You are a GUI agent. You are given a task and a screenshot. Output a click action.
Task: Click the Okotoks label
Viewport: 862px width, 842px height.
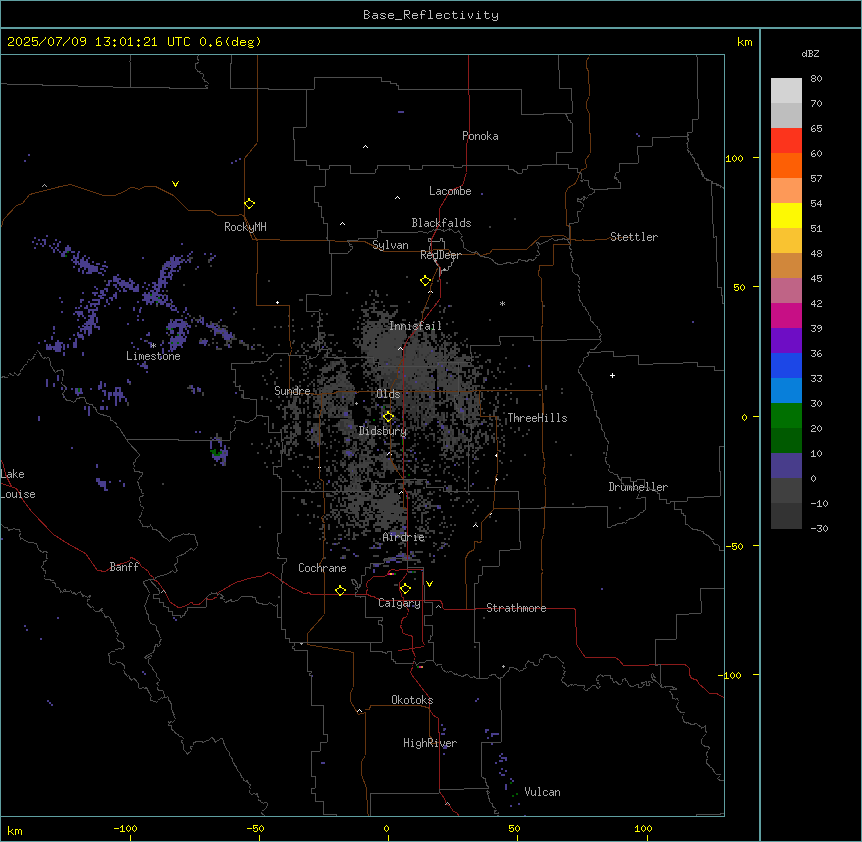(x=412, y=700)
